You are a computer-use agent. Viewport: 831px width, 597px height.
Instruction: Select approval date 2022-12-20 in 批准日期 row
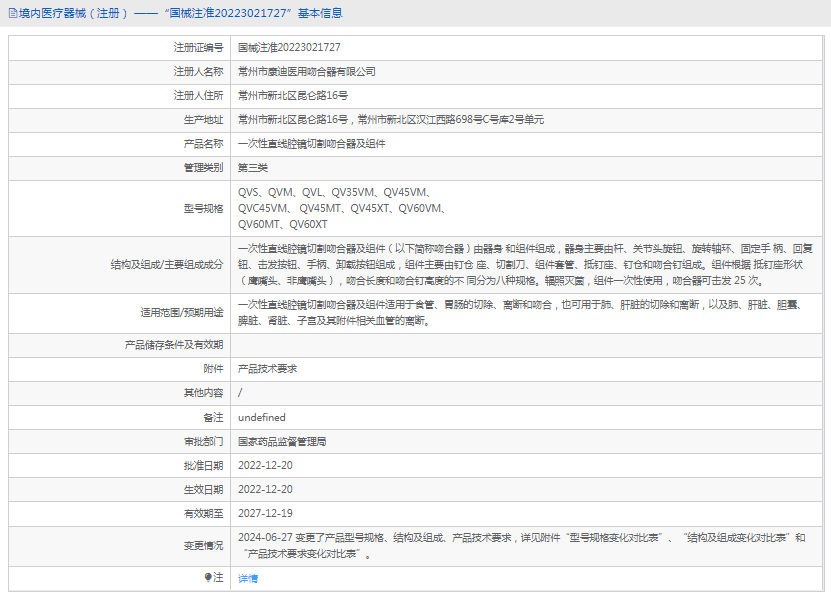pos(265,466)
